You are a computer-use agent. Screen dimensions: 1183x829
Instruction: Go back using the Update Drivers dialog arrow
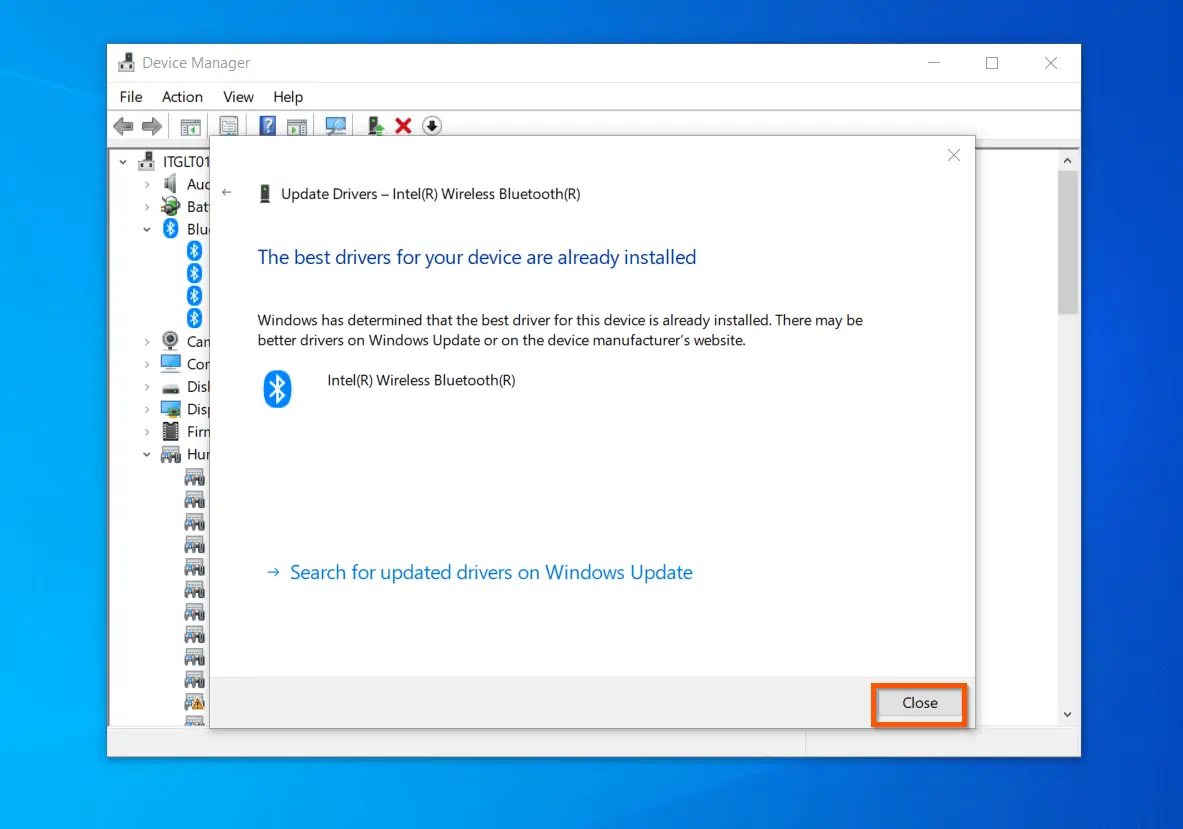(226, 192)
